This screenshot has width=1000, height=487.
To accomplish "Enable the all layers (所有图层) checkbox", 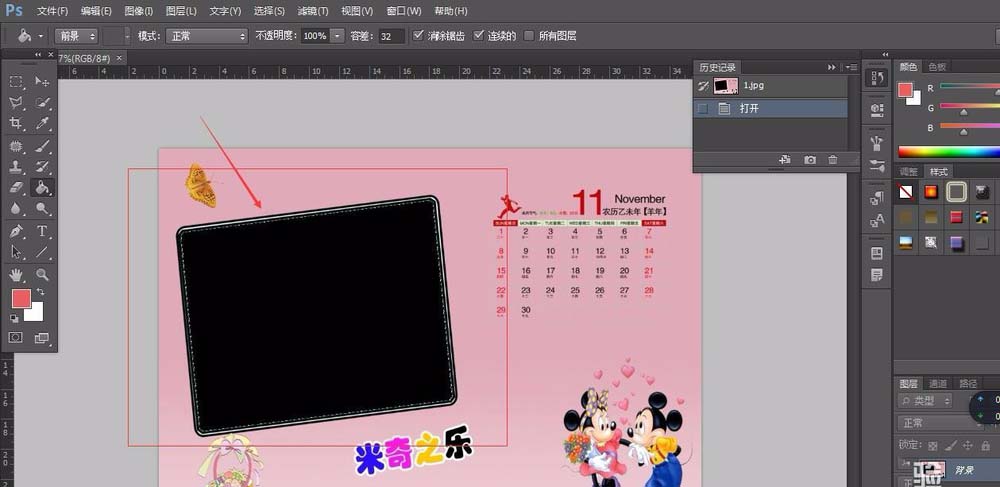I will tap(528, 36).
